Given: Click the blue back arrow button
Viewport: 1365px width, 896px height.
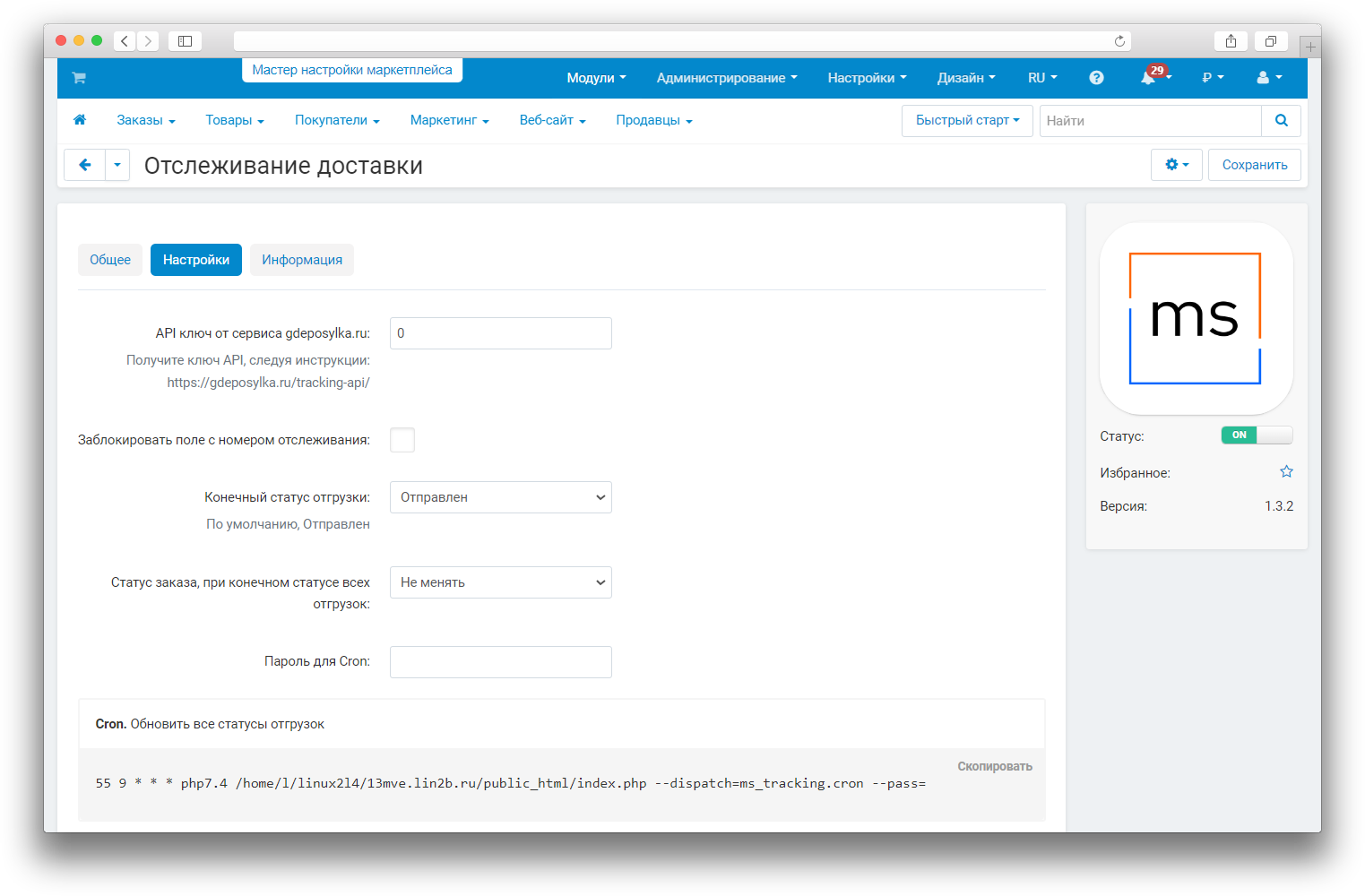Looking at the screenshot, I should point(85,165).
